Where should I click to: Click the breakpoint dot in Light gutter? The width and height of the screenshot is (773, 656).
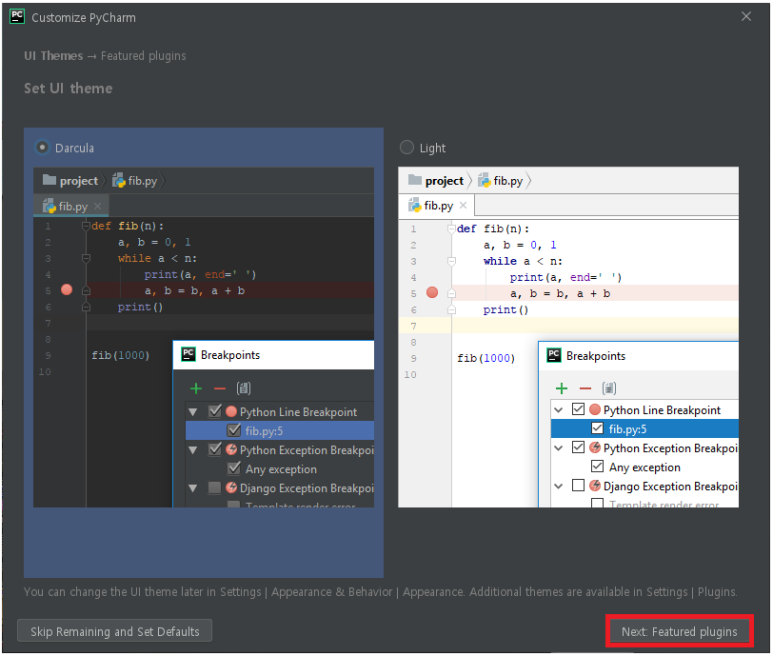click(x=432, y=292)
